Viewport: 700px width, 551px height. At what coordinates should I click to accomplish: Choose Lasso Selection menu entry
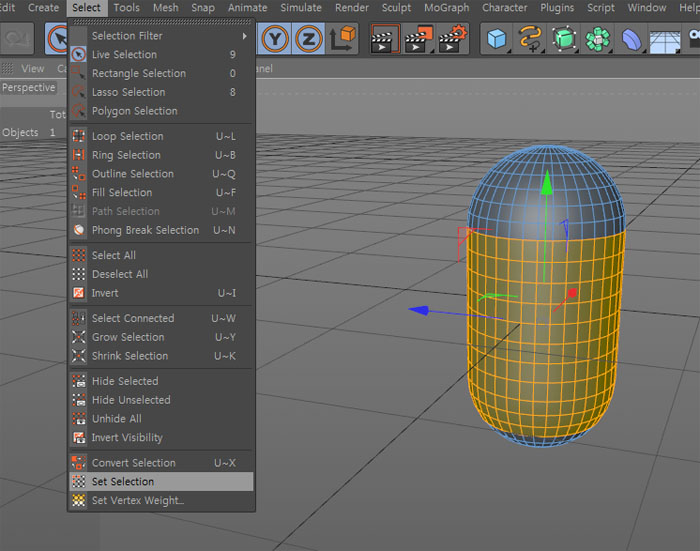pos(162,92)
